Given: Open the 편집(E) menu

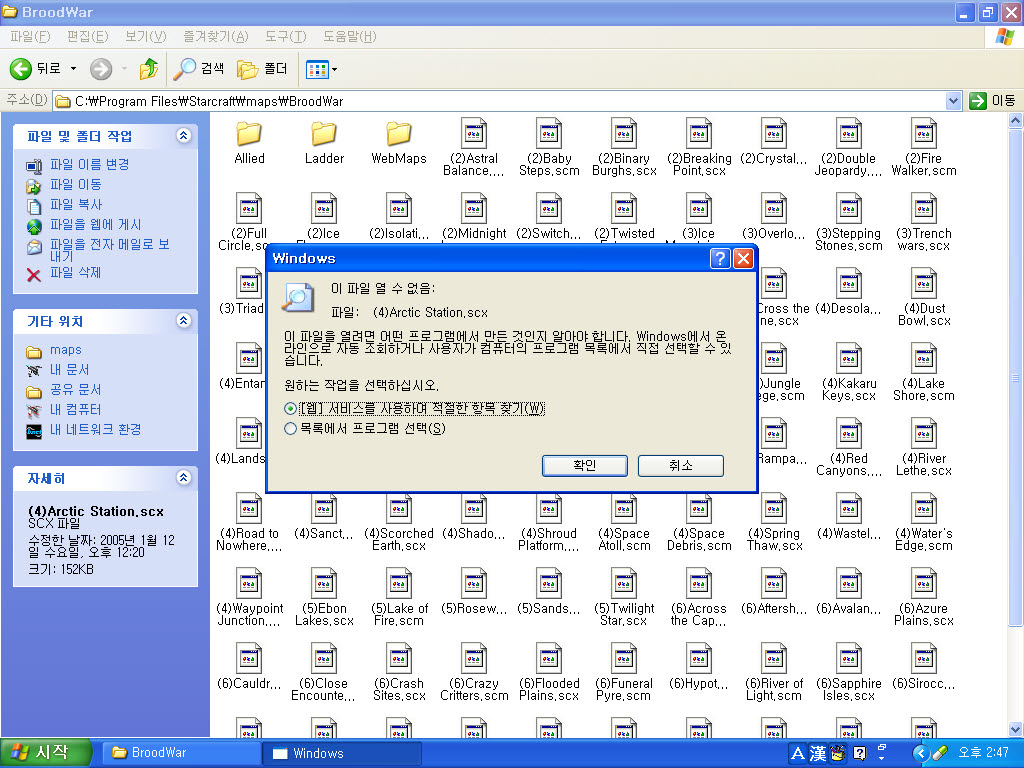Looking at the screenshot, I should 88,37.
